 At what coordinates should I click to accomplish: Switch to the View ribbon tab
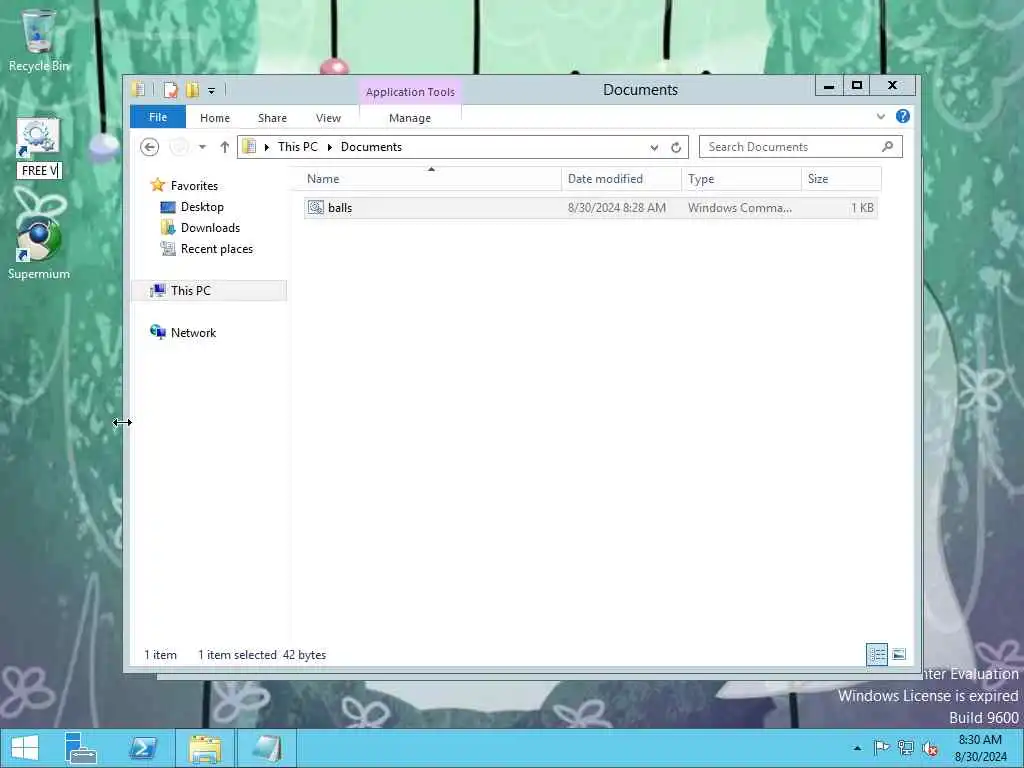point(328,118)
